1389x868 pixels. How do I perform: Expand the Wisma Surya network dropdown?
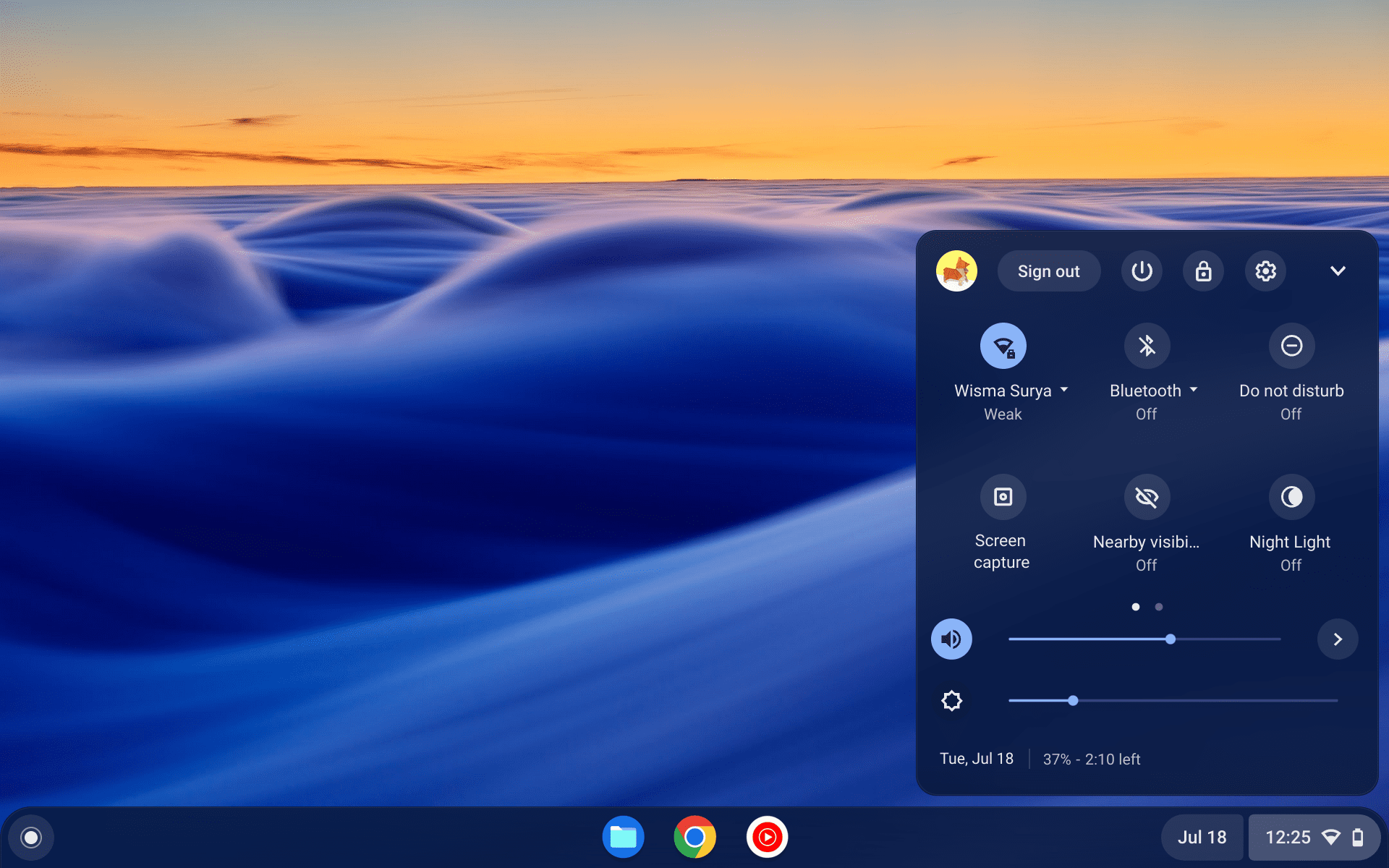pos(1063,390)
